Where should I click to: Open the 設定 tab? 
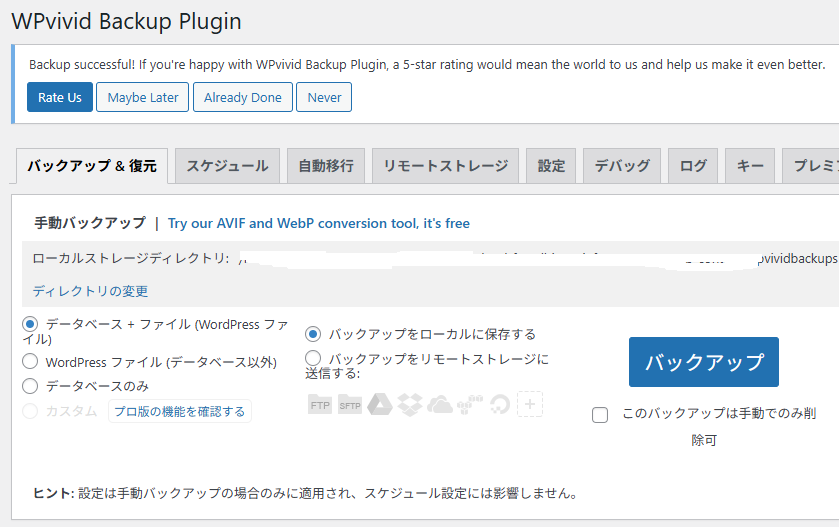pyautogui.click(x=551, y=166)
